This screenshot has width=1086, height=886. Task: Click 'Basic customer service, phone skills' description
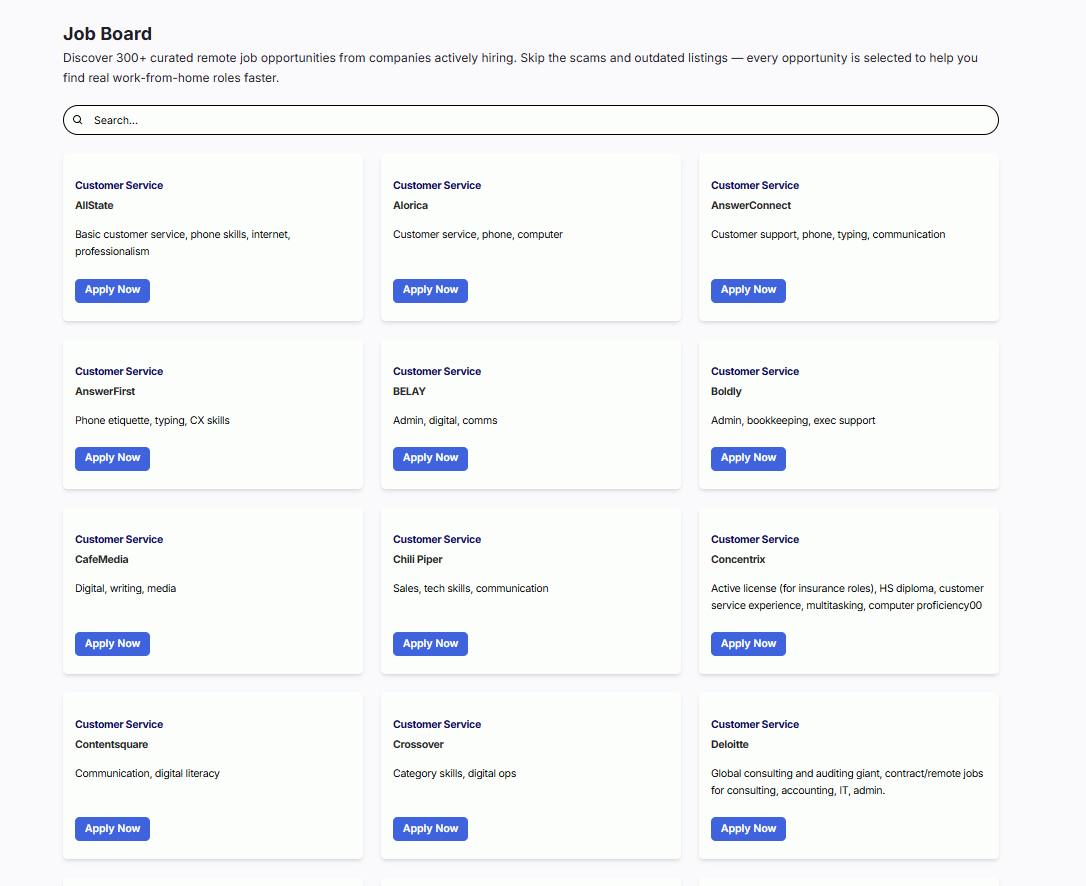coord(183,243)
